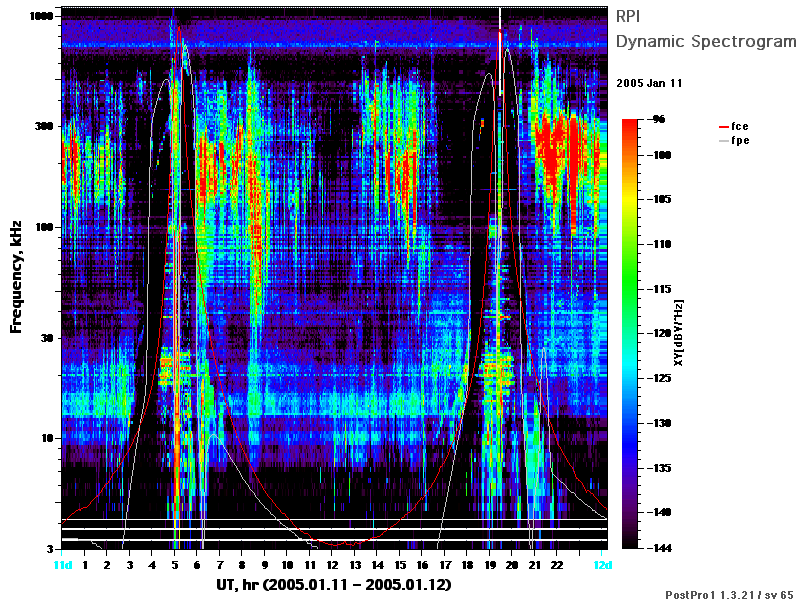This screenshot has width=800, height=600.
Task: Click the fce legend label
Action: coord(740,127)
